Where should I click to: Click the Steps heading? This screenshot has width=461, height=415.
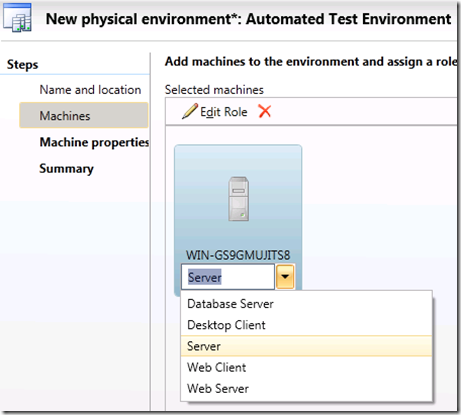22,64
